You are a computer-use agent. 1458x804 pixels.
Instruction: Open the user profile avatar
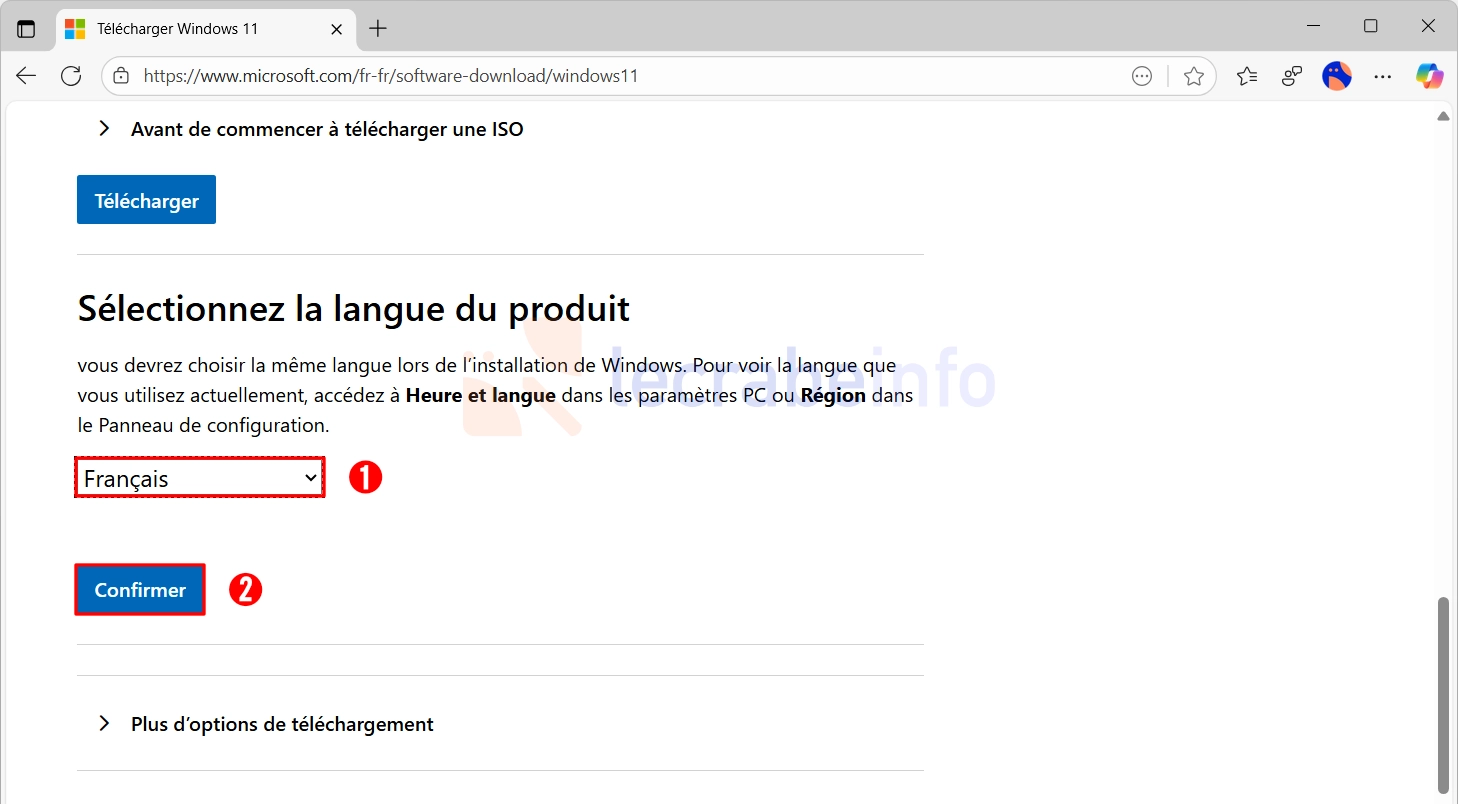tap(1336, 76)
